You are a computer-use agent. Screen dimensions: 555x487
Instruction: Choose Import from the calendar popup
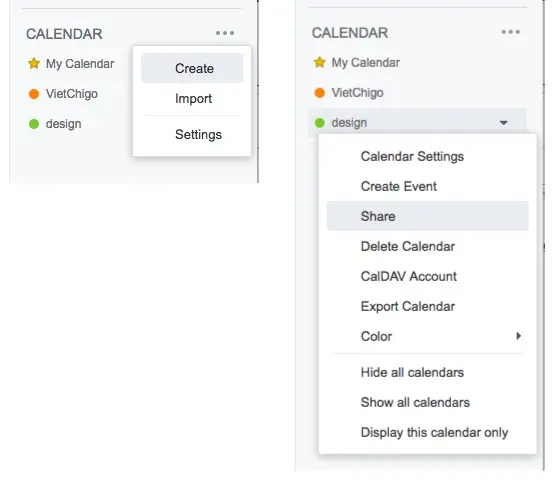tap(192, 98)
